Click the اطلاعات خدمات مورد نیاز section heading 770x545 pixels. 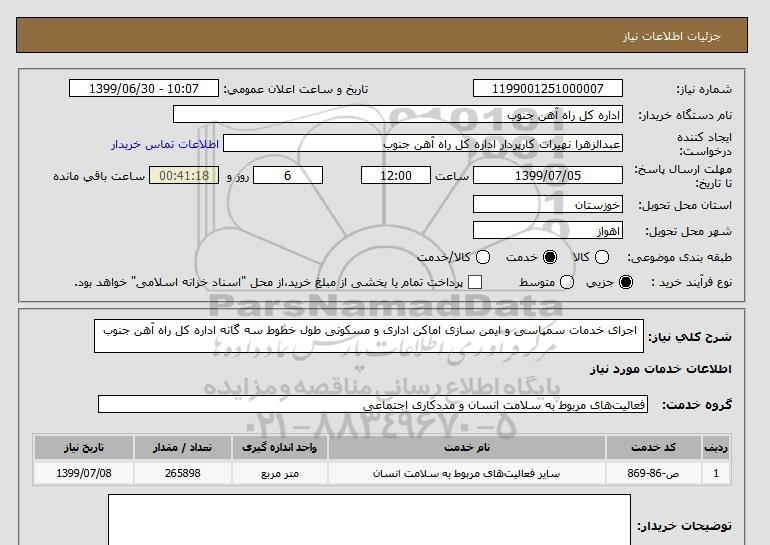(x=660, y=369)
